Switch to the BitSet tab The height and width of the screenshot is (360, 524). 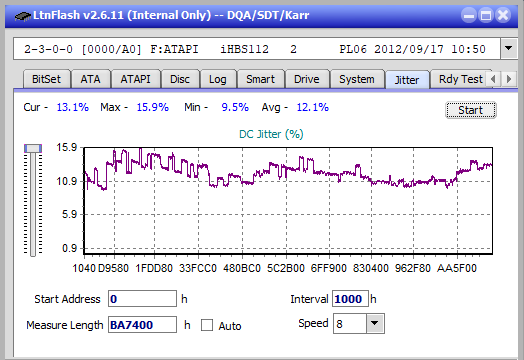point(46,79)
